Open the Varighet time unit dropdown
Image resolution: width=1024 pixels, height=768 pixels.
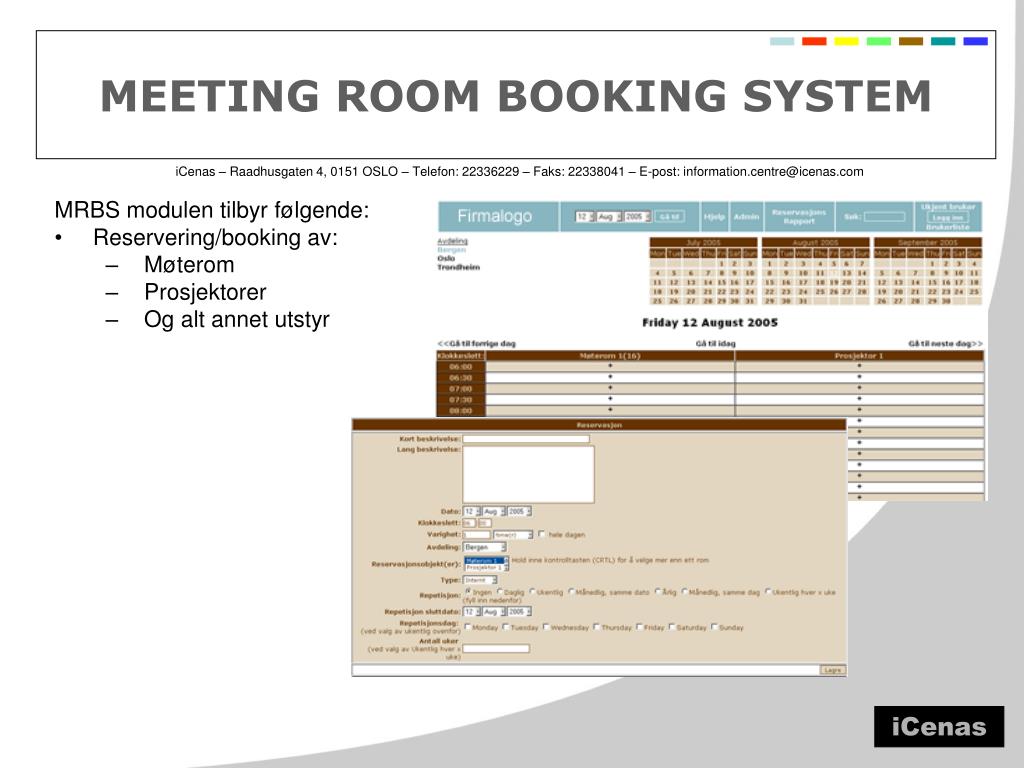[513, 535]
